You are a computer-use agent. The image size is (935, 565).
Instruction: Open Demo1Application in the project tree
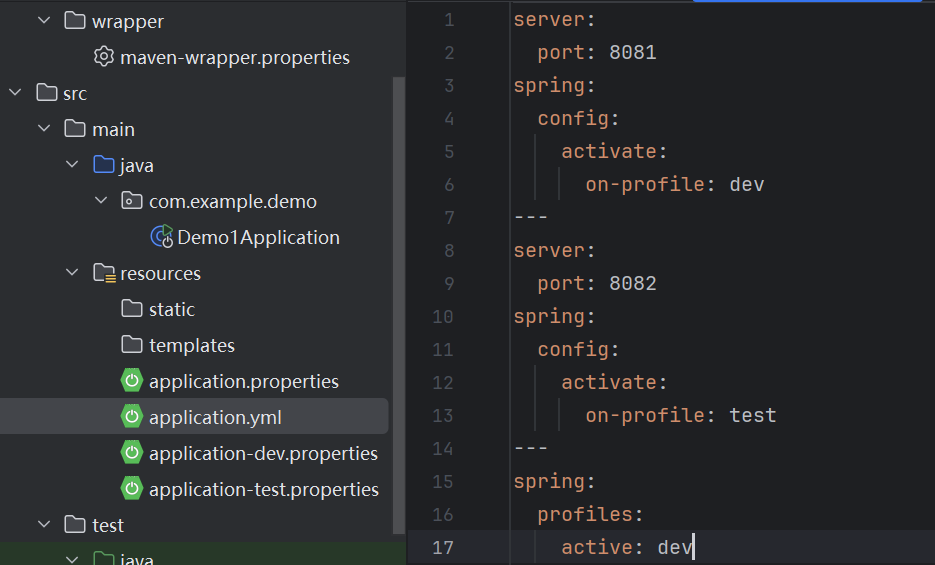click(258, 237)
